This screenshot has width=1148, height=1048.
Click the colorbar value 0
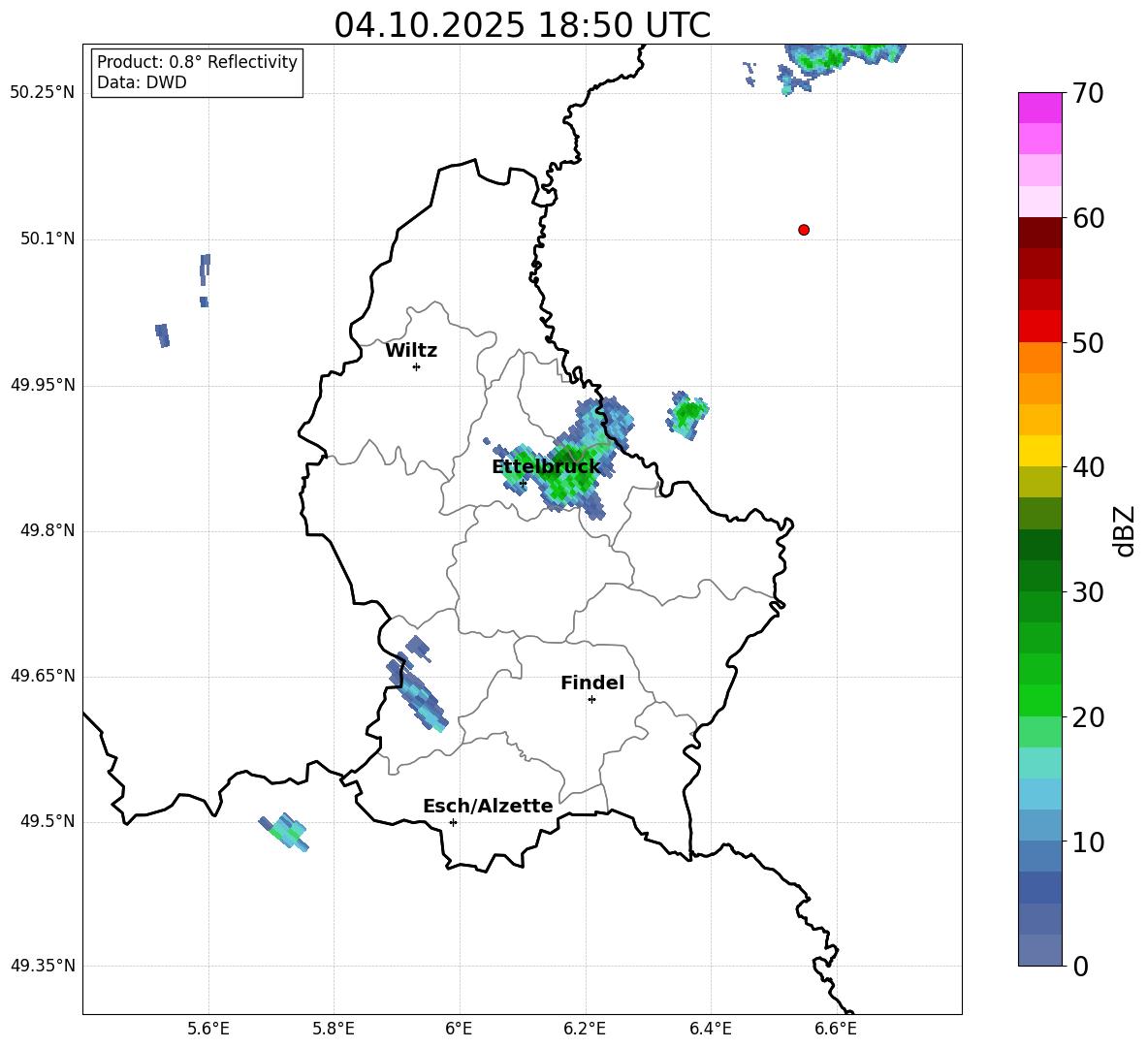coord(1080,966)
